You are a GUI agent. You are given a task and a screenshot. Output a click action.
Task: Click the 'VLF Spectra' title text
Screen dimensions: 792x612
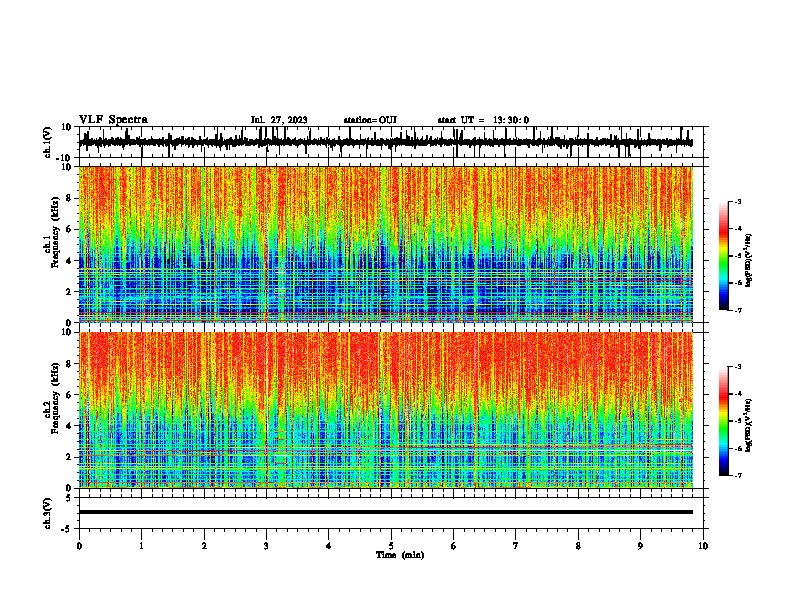point(113,120)
